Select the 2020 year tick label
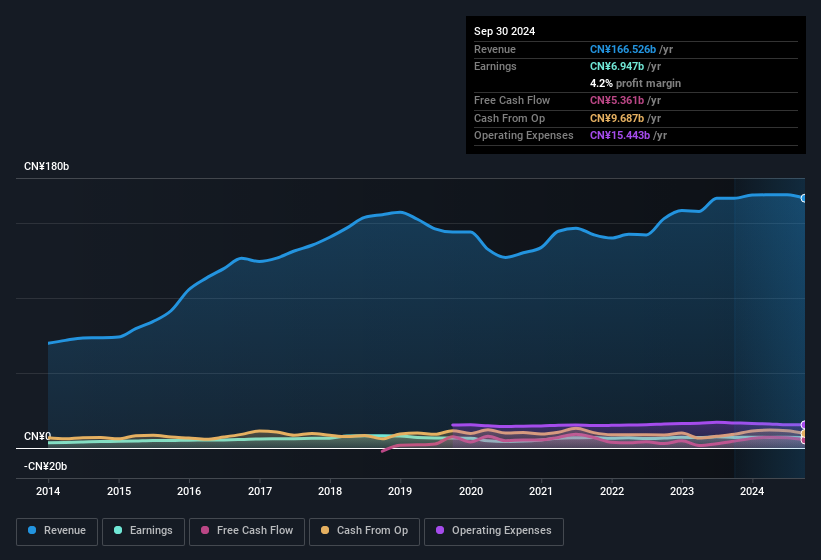The width and height of the screenshot is (821, 560). [471, 491]
